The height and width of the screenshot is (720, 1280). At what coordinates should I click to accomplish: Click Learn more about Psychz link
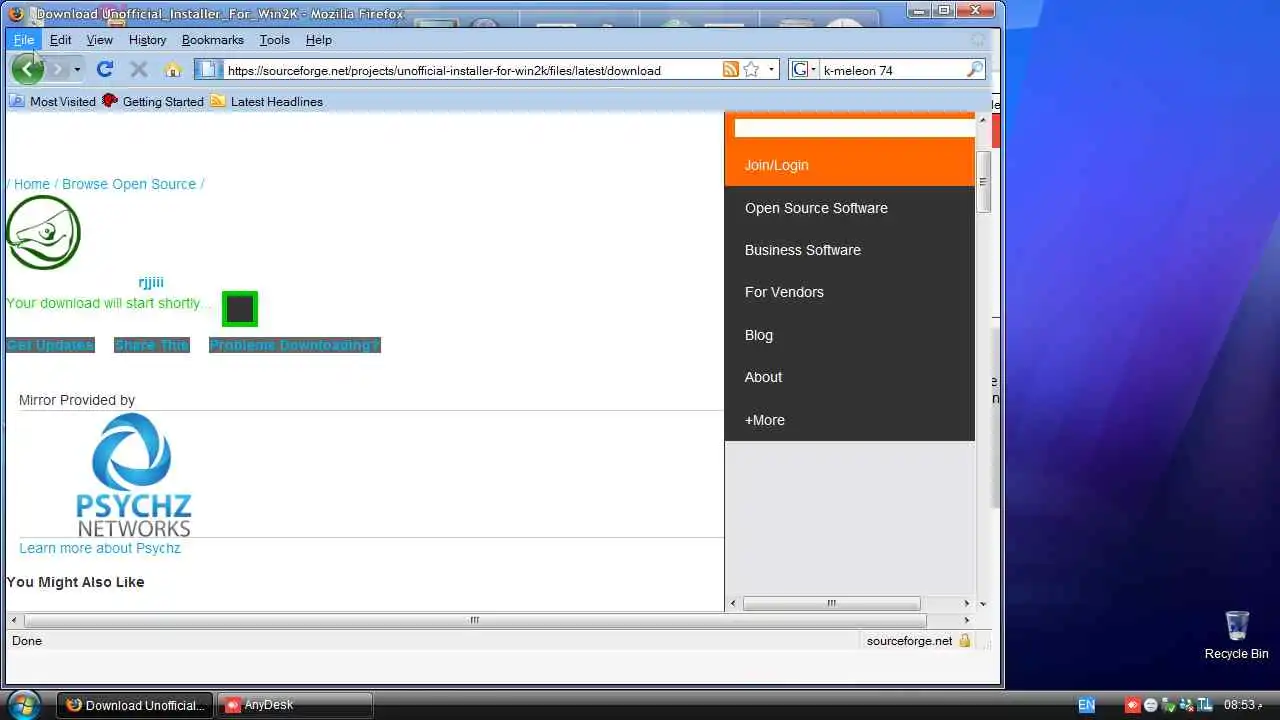pos(100,548)
